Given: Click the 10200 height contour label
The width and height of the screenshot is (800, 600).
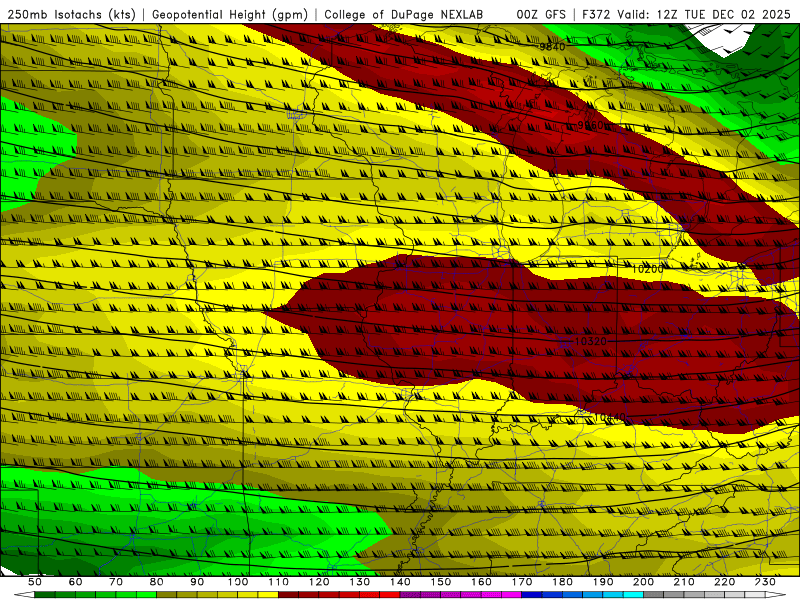Looking at the screenshot, I should click(x=647, y=269).
